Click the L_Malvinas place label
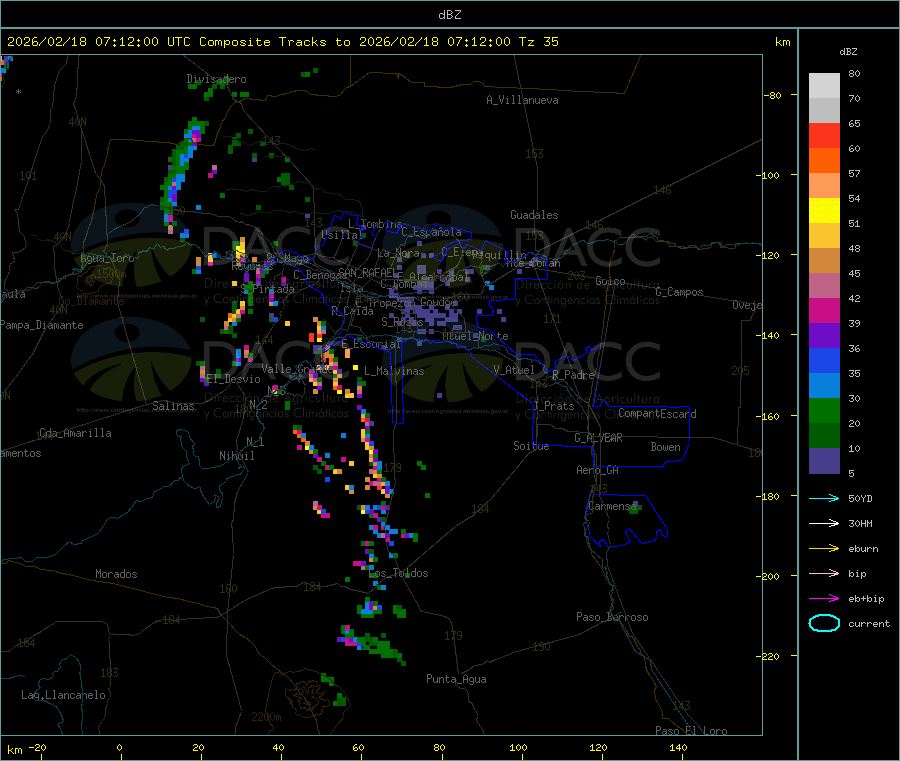Screen dimensions: 900x761 click(394, 371)
